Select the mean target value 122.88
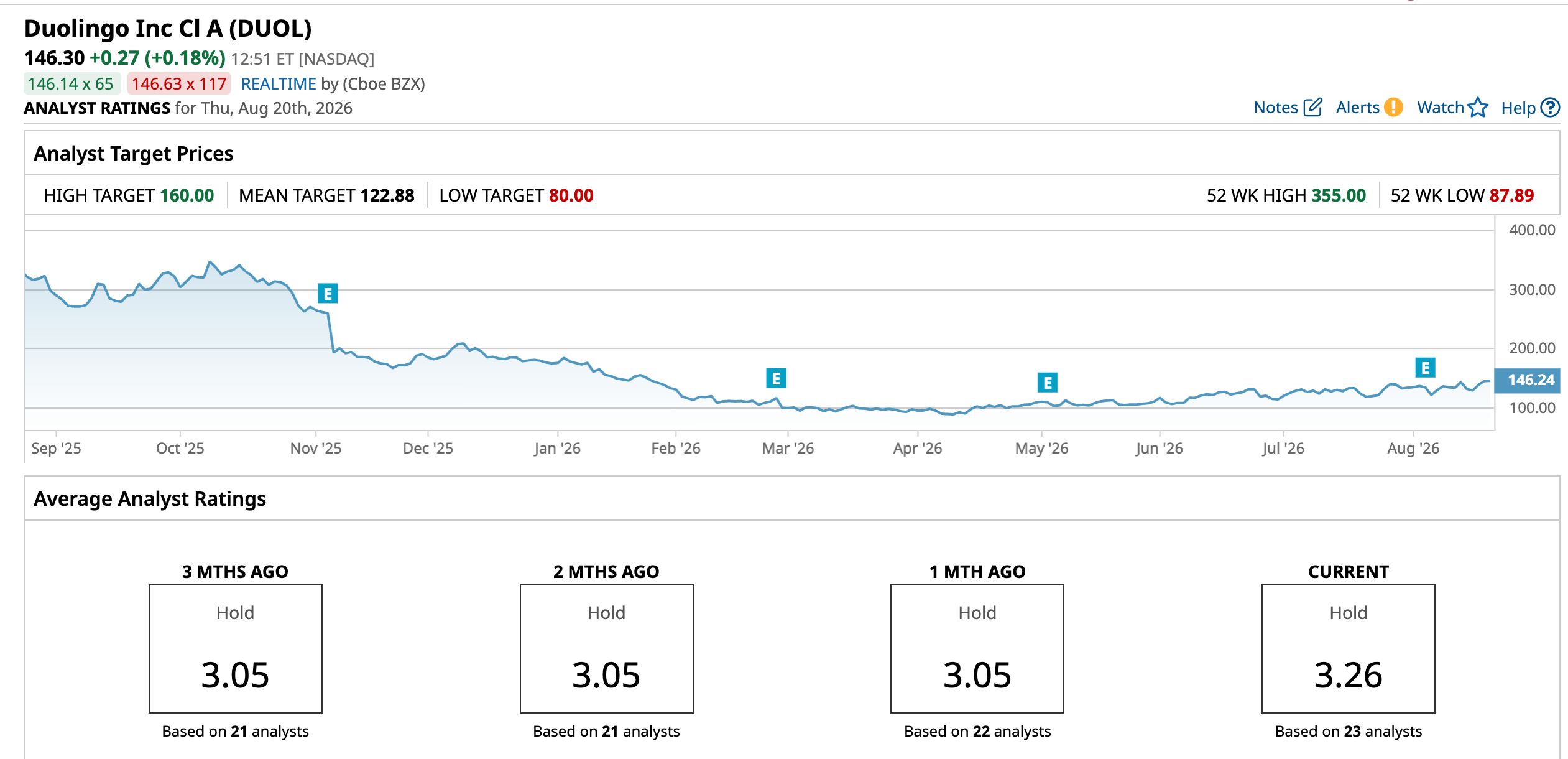This screenshot has width=1568, height=759. (387, 195)
